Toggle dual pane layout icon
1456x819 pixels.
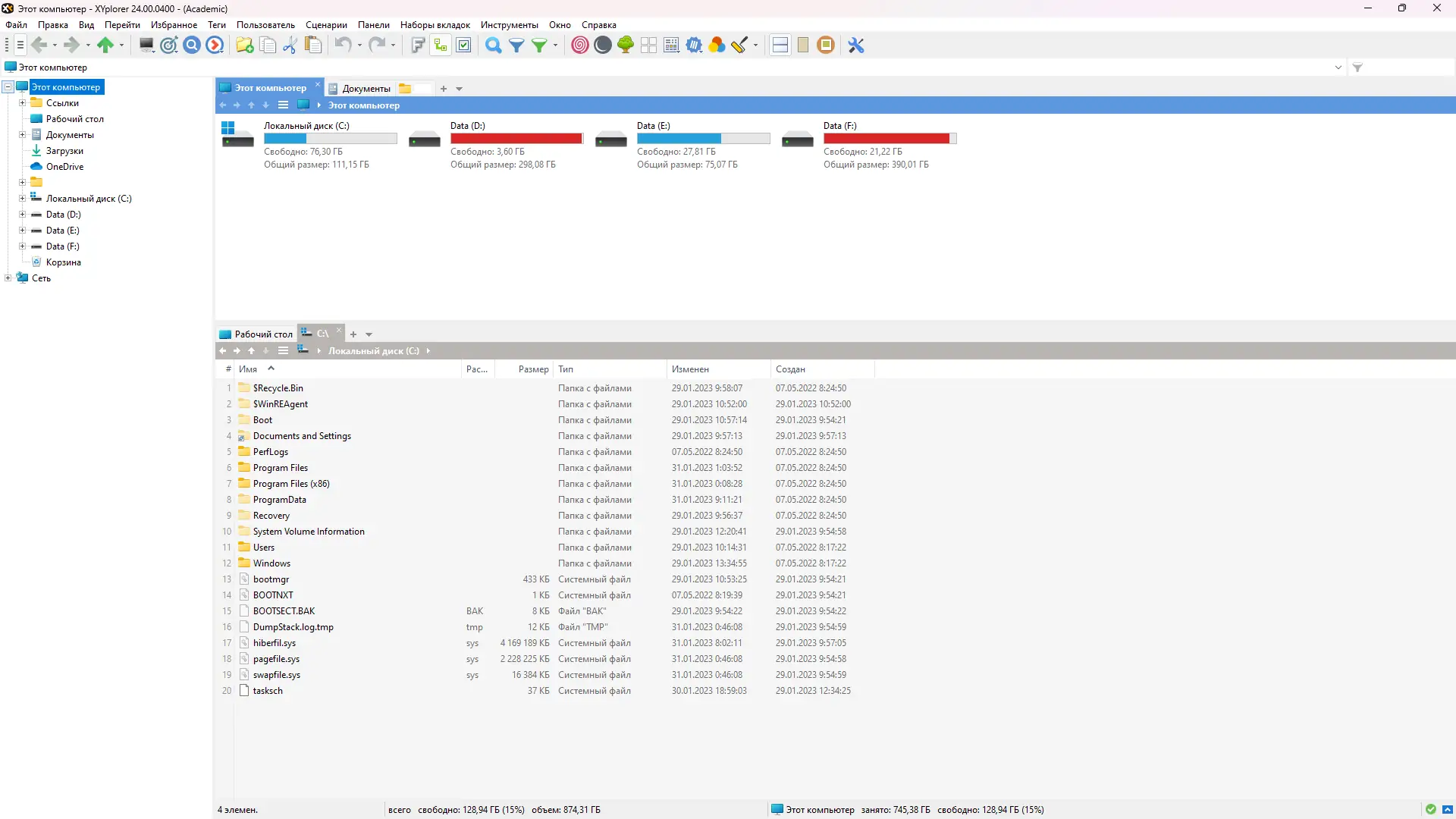(x=780, y=45)
